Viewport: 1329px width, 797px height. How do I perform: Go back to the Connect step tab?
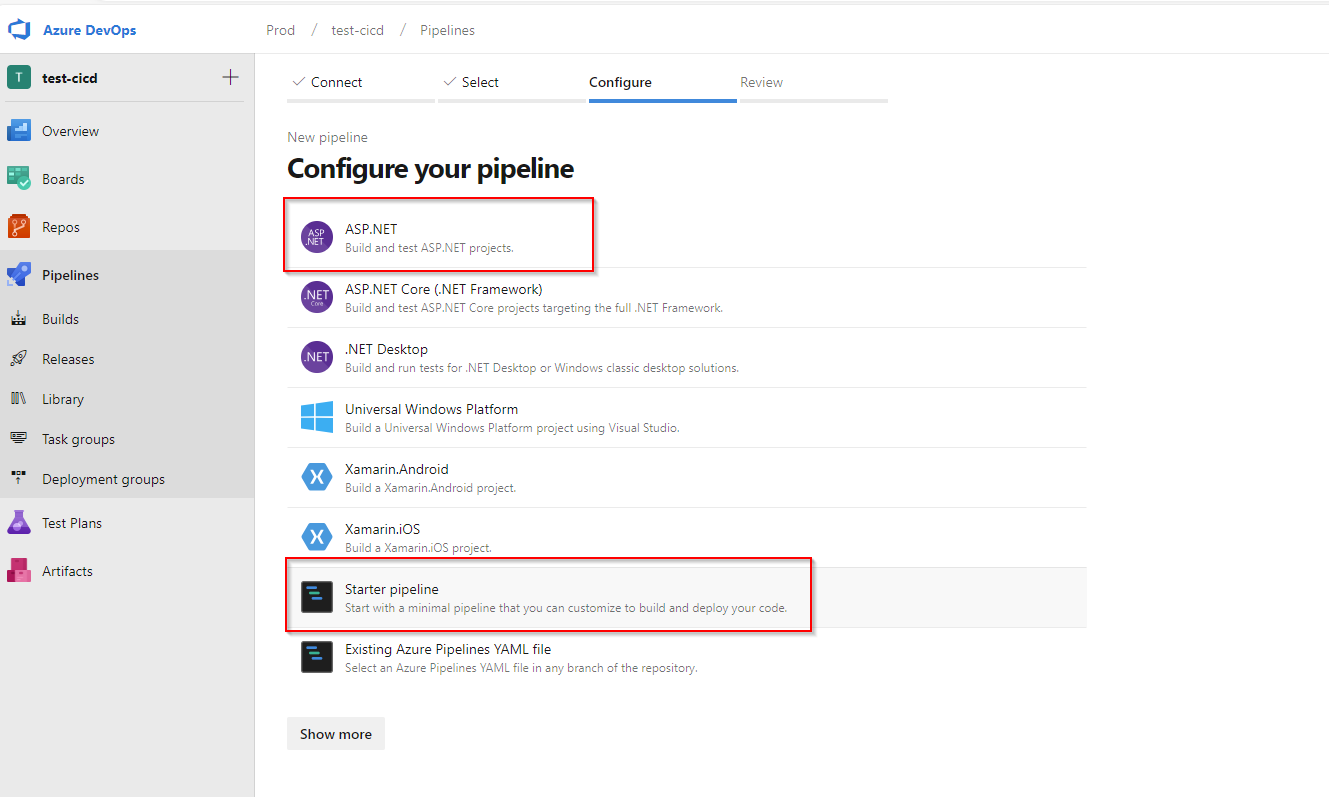361,83
